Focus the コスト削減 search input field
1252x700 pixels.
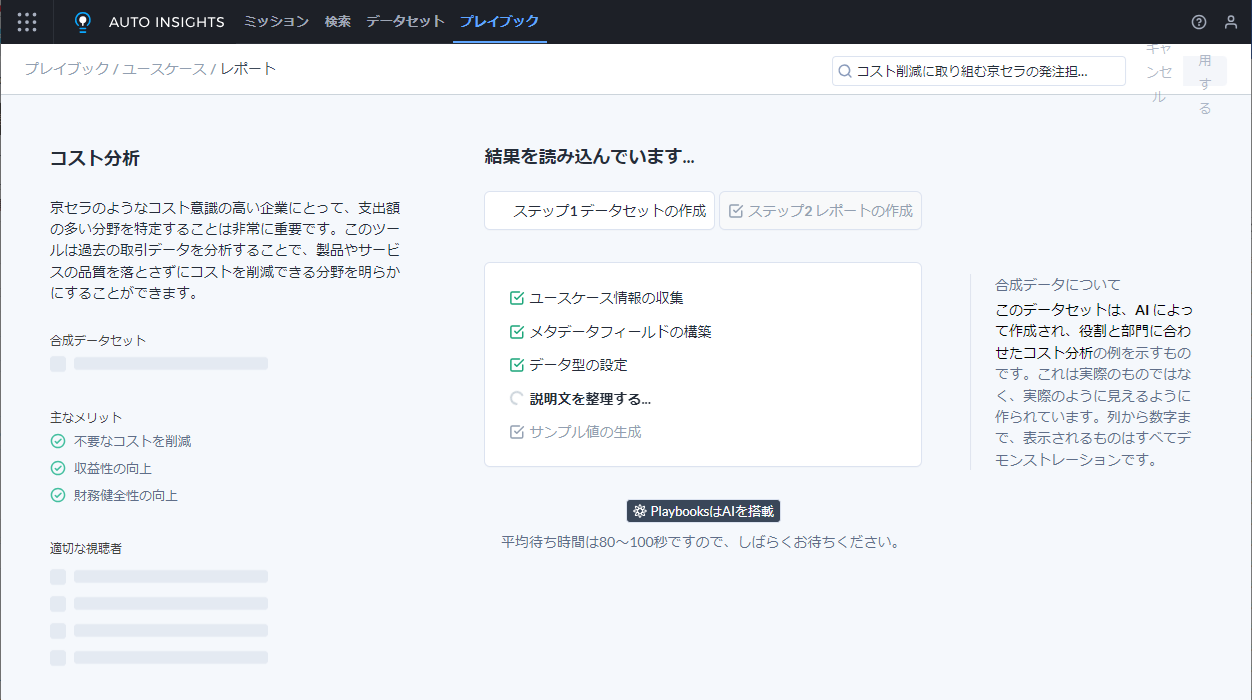click(979, 71)
